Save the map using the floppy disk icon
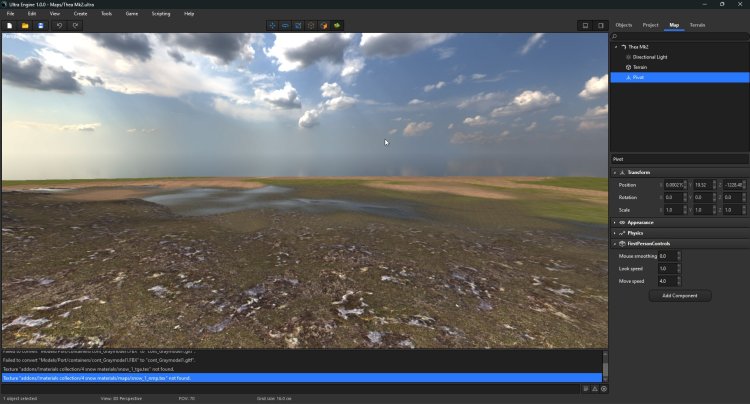Screen dimensions: 750x404 (40, 25)
